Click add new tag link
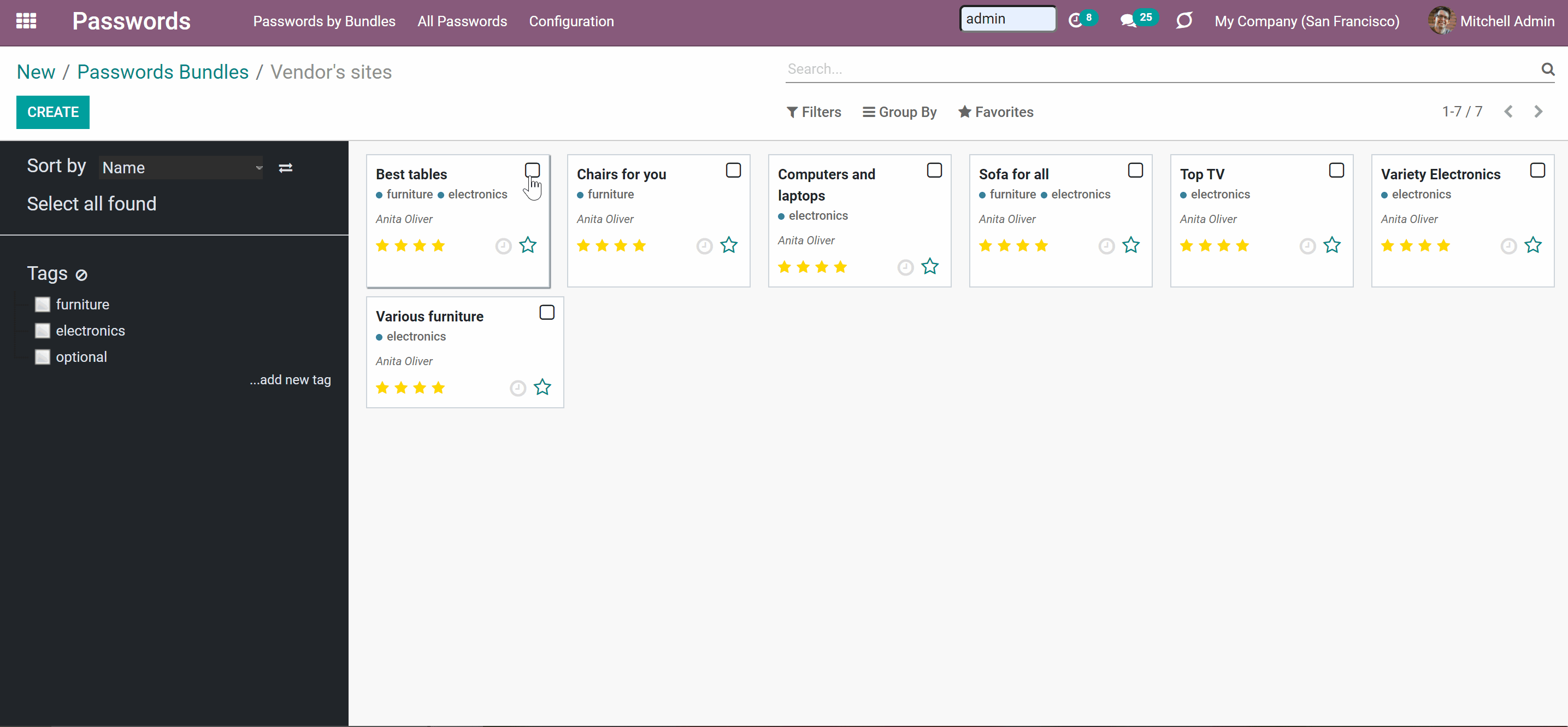1568x727 pixels. (x=290, y=379)
